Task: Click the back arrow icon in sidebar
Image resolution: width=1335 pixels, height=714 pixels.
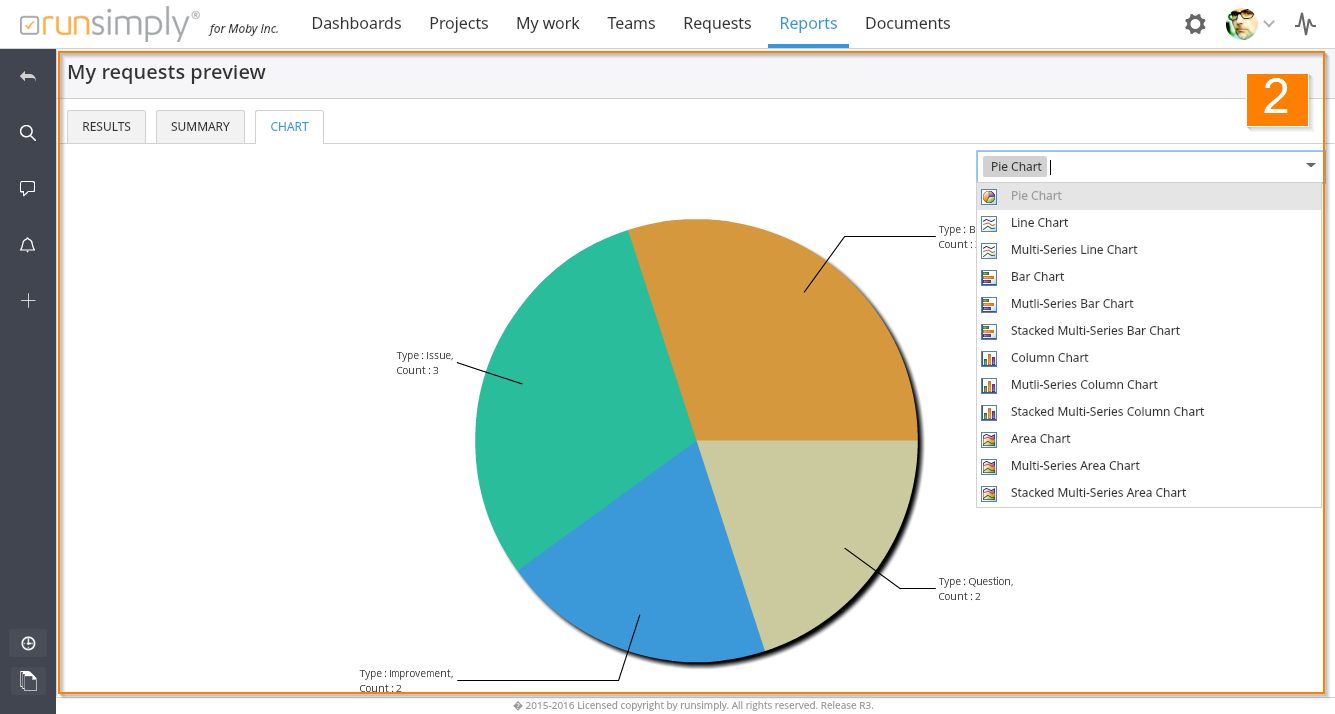Action: pyautogui.click(x=28, y=77)
